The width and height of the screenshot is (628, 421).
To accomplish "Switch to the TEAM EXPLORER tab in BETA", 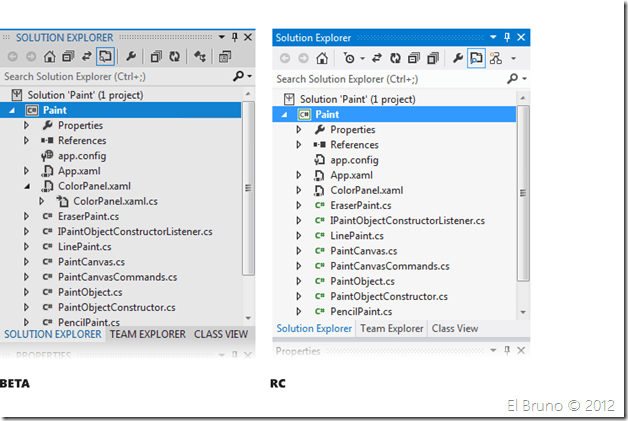I will pyautogui.click(x=147, y=334).
